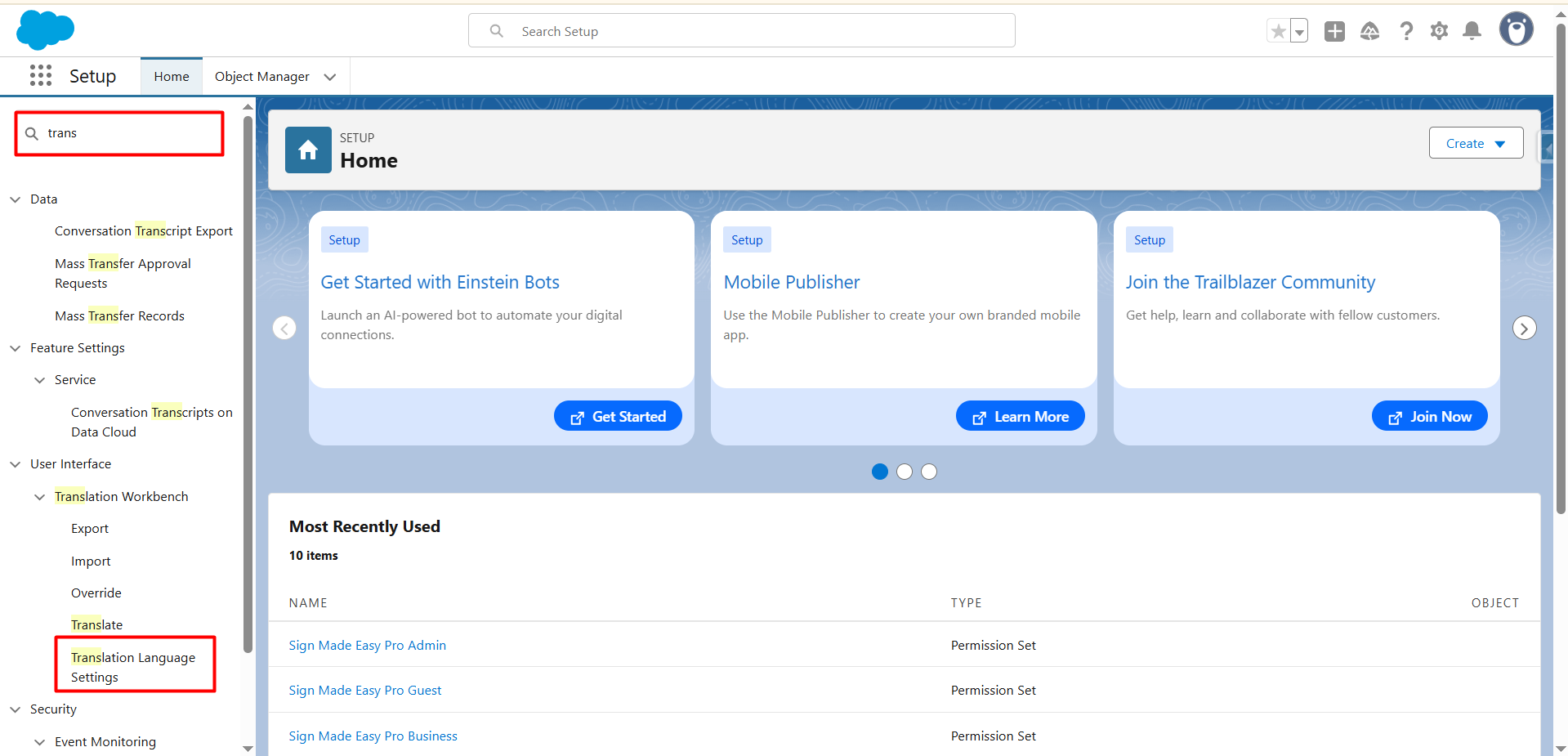Switch to the Object Manager tab

tap(262, 77)
